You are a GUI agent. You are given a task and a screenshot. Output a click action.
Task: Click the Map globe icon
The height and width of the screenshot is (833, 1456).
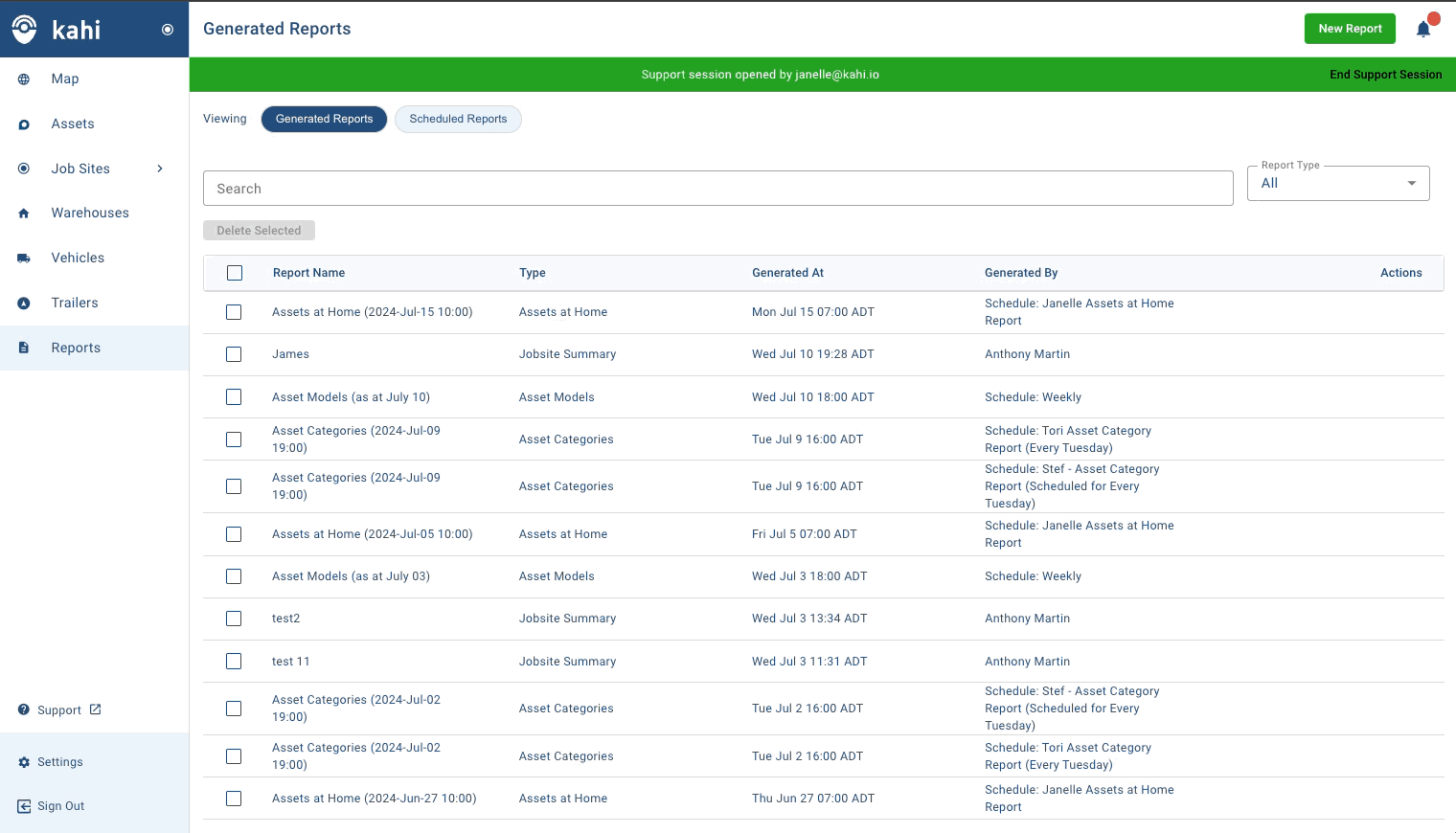[x=24, y=79]
